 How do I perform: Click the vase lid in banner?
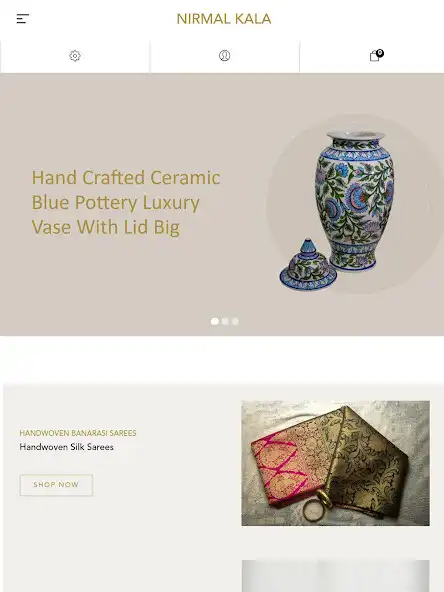click(308, 265)
